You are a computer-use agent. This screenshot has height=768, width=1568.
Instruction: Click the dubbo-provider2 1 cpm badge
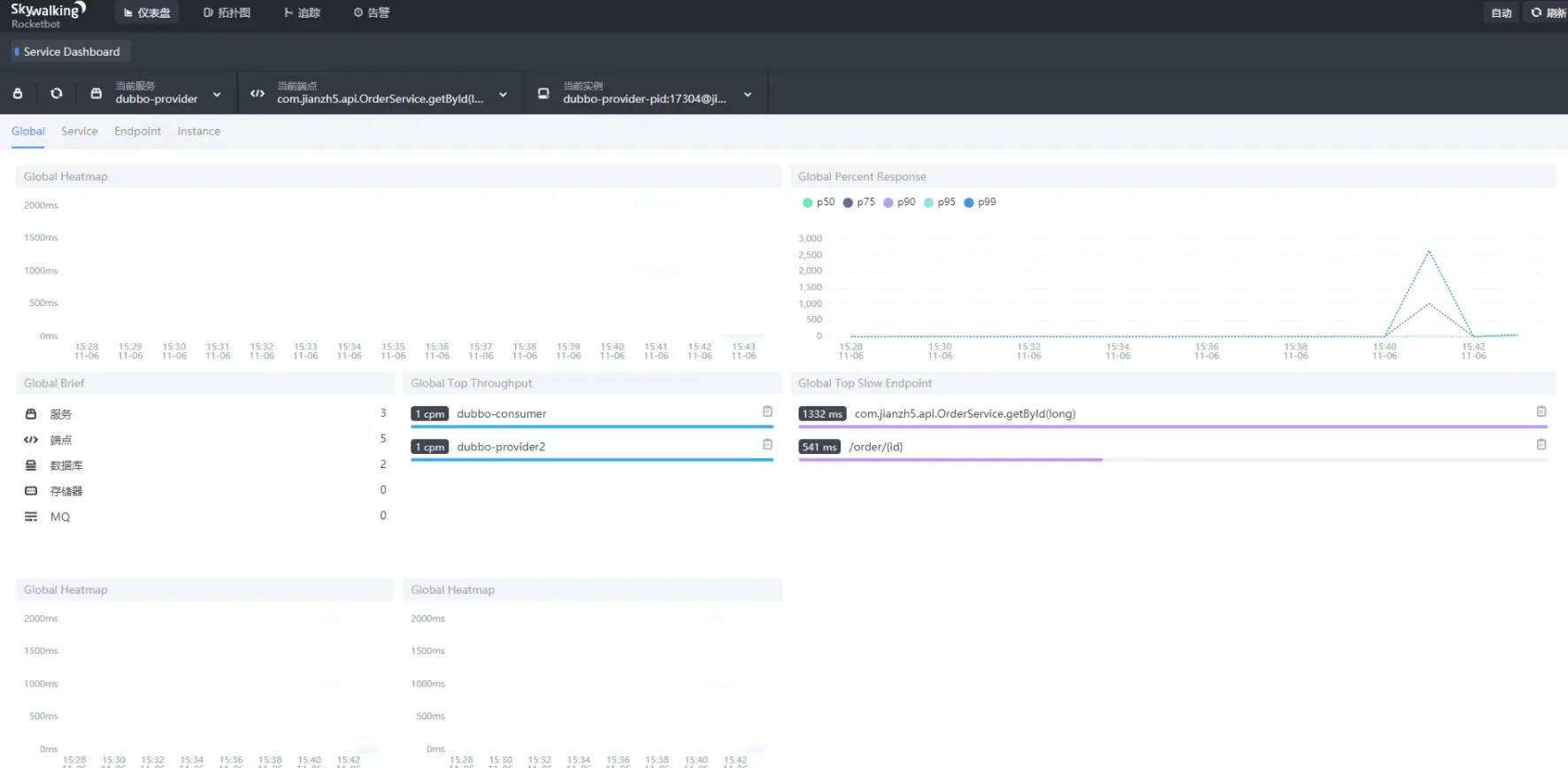[x=430, y=447]
